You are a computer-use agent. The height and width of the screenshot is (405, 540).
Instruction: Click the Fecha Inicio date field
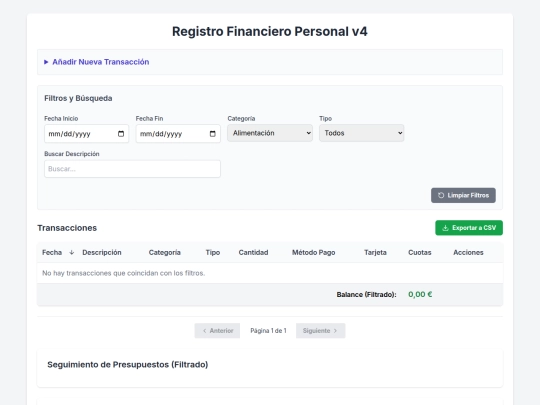(x=86, y=134)
